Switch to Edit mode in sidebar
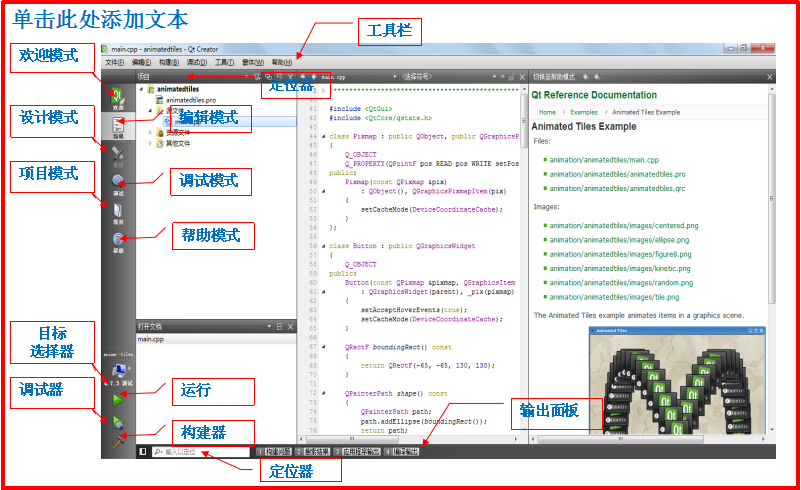The width and height of the screenshot is (801, 490). (x=118, y=126)
